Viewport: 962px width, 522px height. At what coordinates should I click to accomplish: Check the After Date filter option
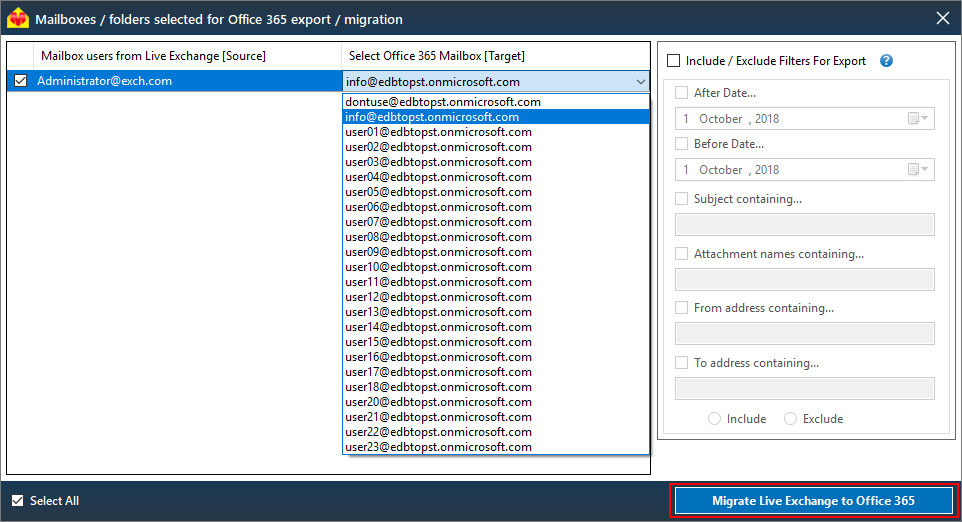pyautogui.click(x=681, y=93)
